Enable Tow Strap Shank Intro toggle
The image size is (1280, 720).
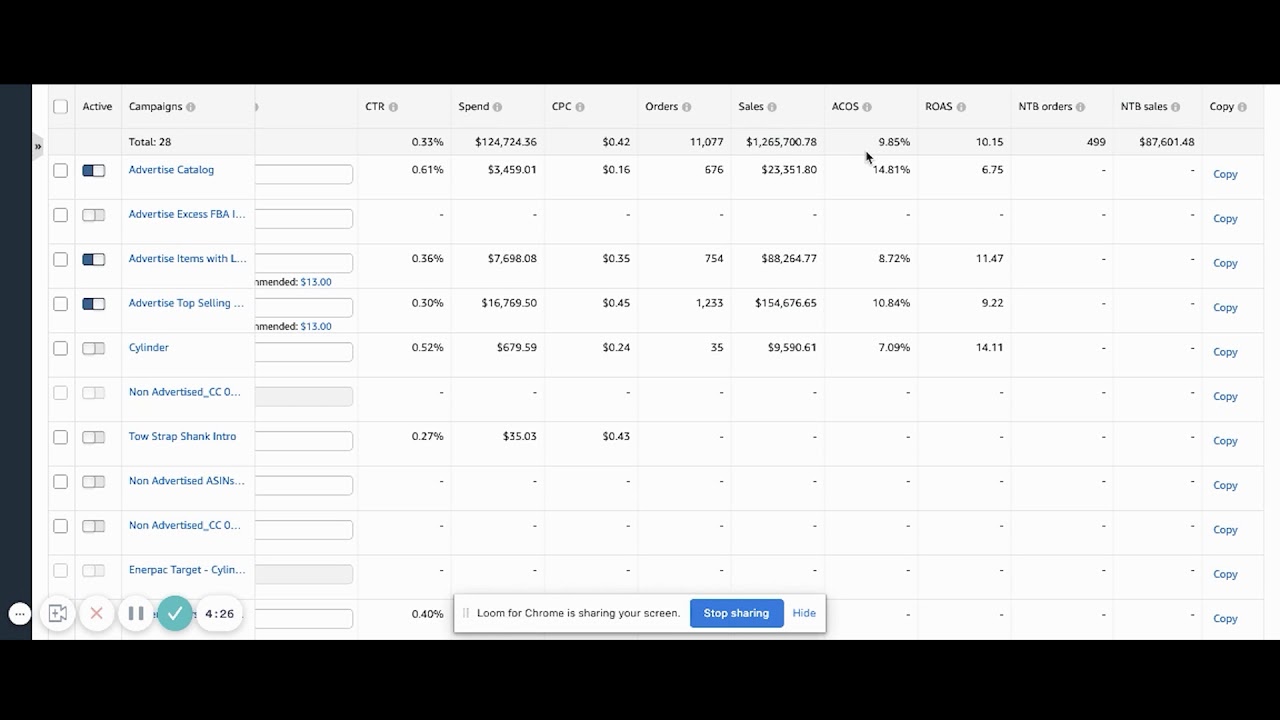[x=94, y=437]
